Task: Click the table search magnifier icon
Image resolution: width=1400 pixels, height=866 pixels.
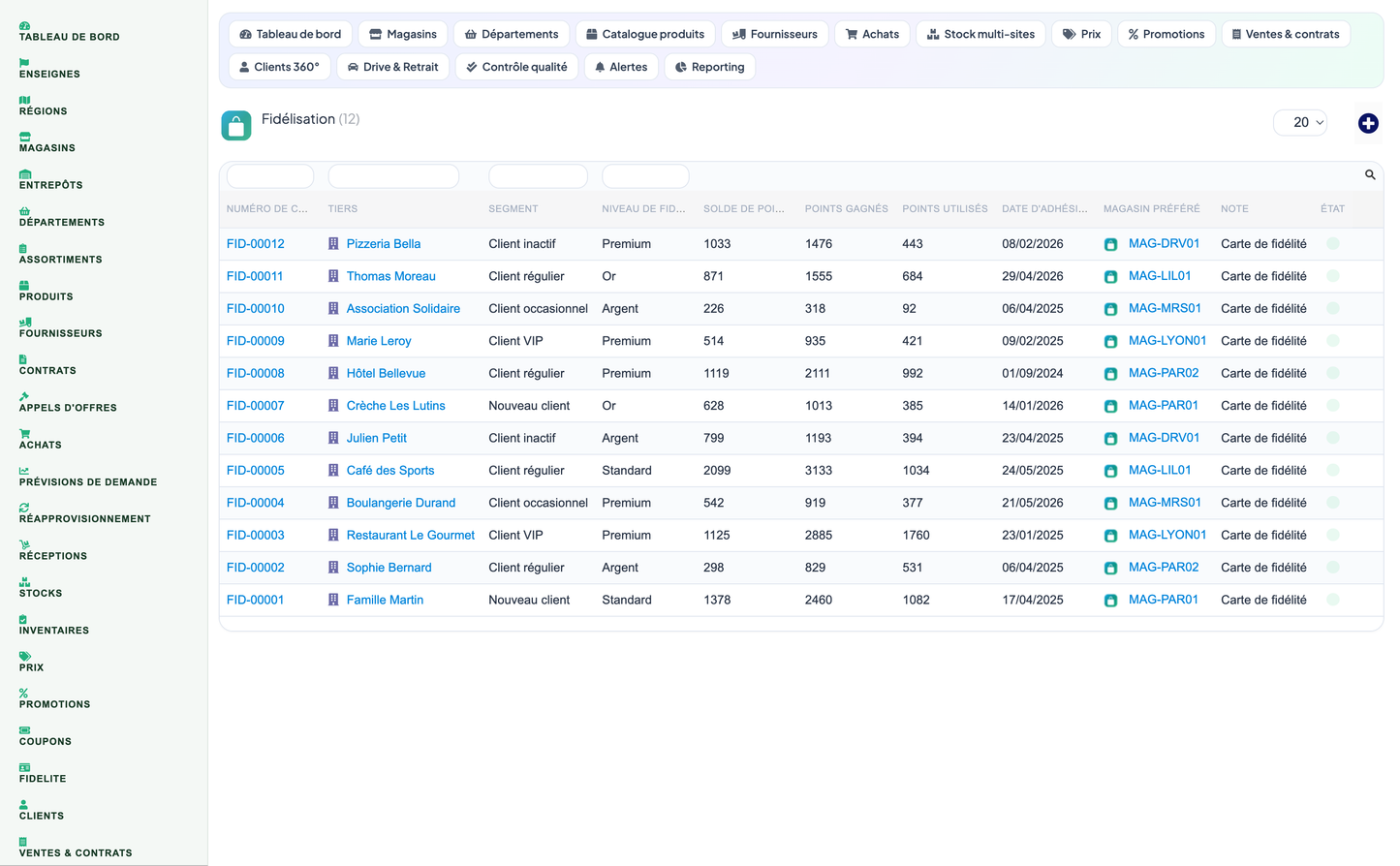Action: [x=1370, y=175]
